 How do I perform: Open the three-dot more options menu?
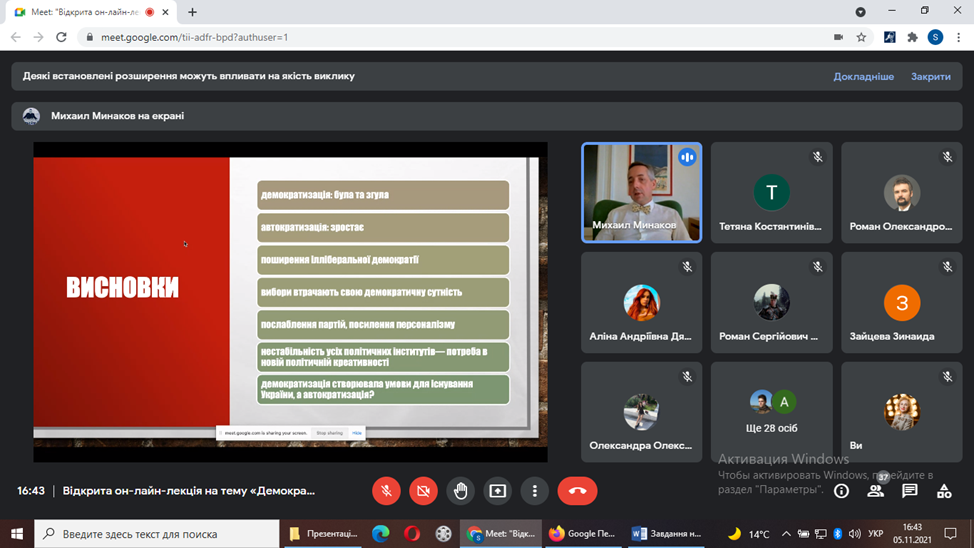535,491
